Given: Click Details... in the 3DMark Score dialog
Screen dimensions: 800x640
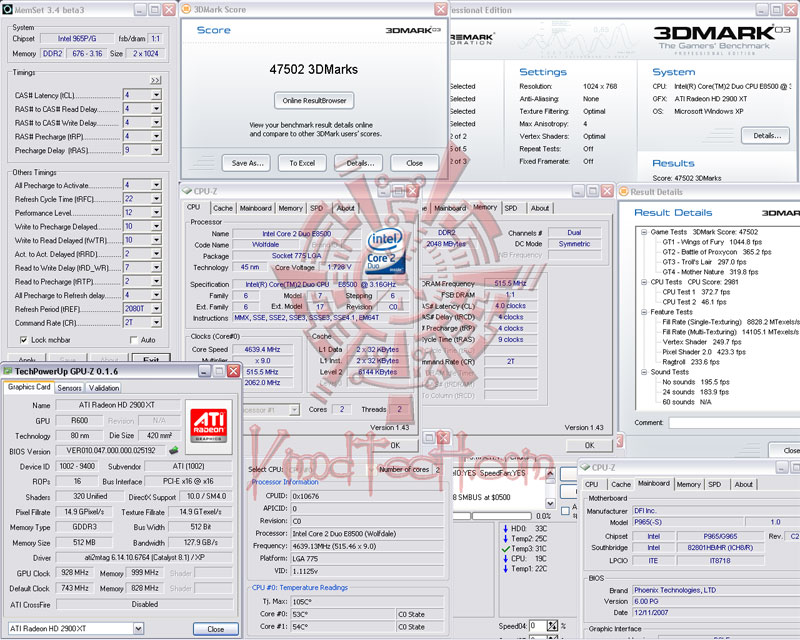Looking at the screenshot, I should (x=360, y=163).
